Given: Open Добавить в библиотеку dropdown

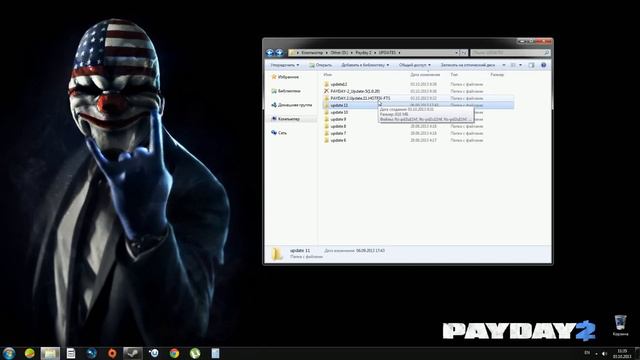Looking at the screenshot, I should click(365, 65).
